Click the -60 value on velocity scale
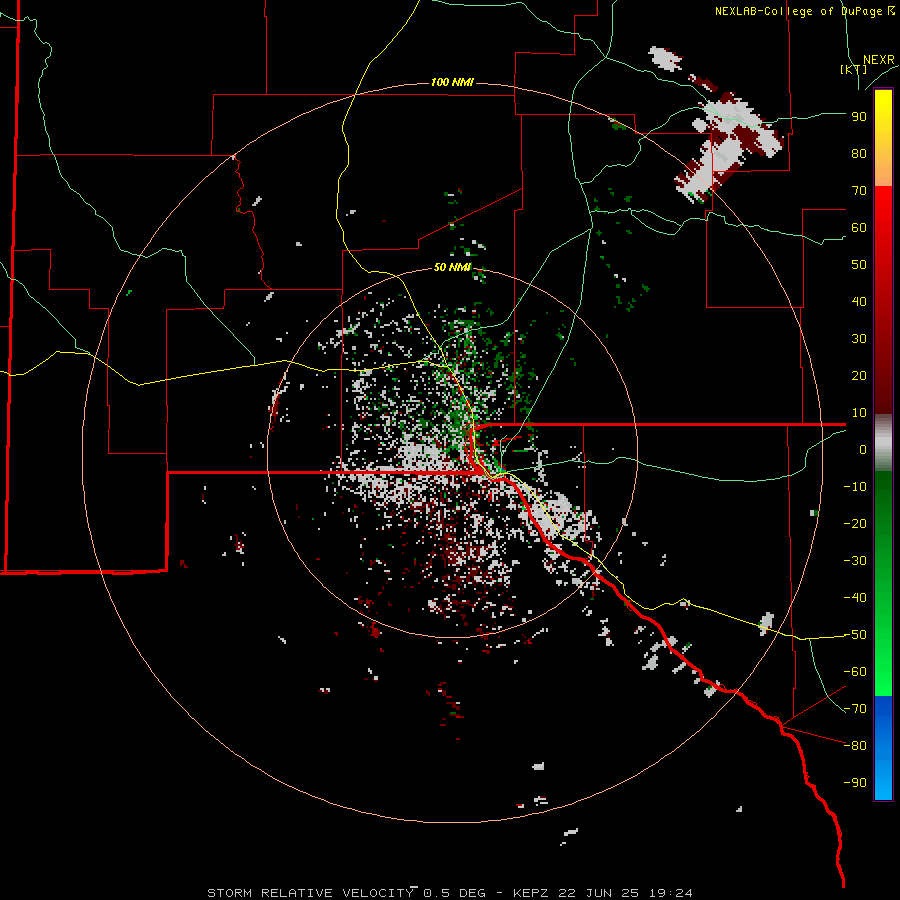 (x=855, y=672)
